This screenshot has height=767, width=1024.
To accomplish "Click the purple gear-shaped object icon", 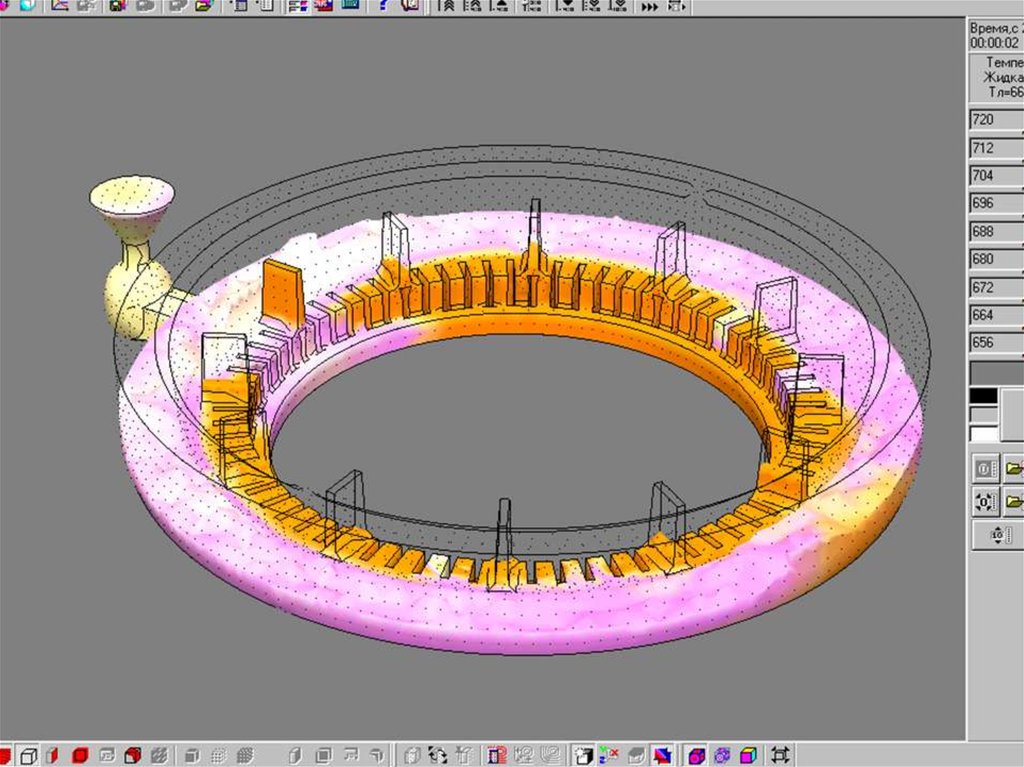I will pyautogui.click(x=723, y=755).
